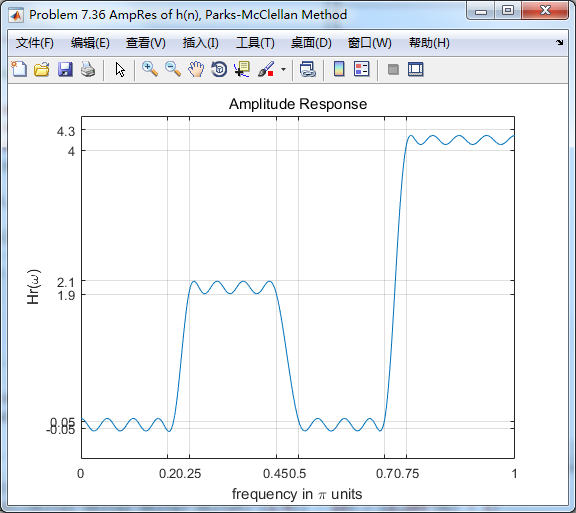Save the figure using the floppy icon
The width and height of the screenshot is (576, 513).
tap(65, 69)
